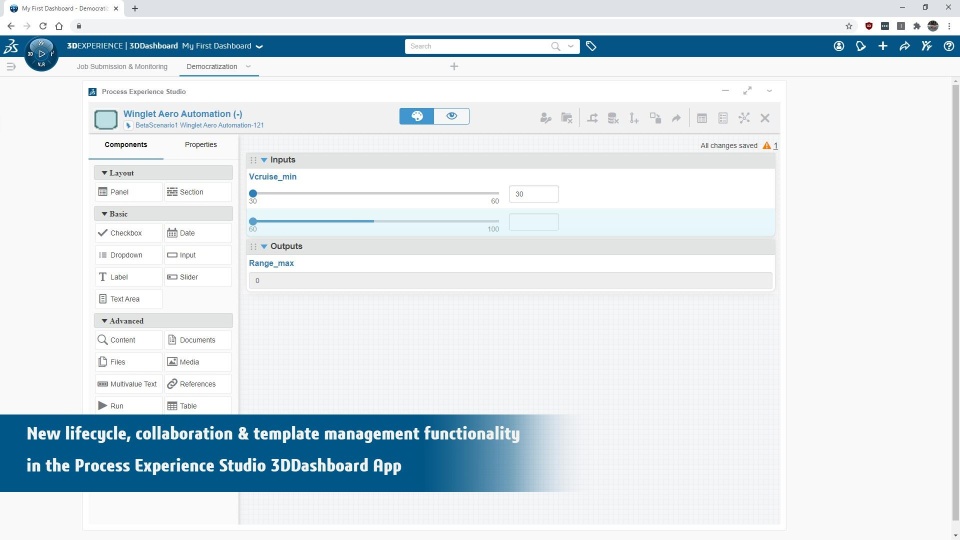Collapse the Inputs section triangle

264,160
